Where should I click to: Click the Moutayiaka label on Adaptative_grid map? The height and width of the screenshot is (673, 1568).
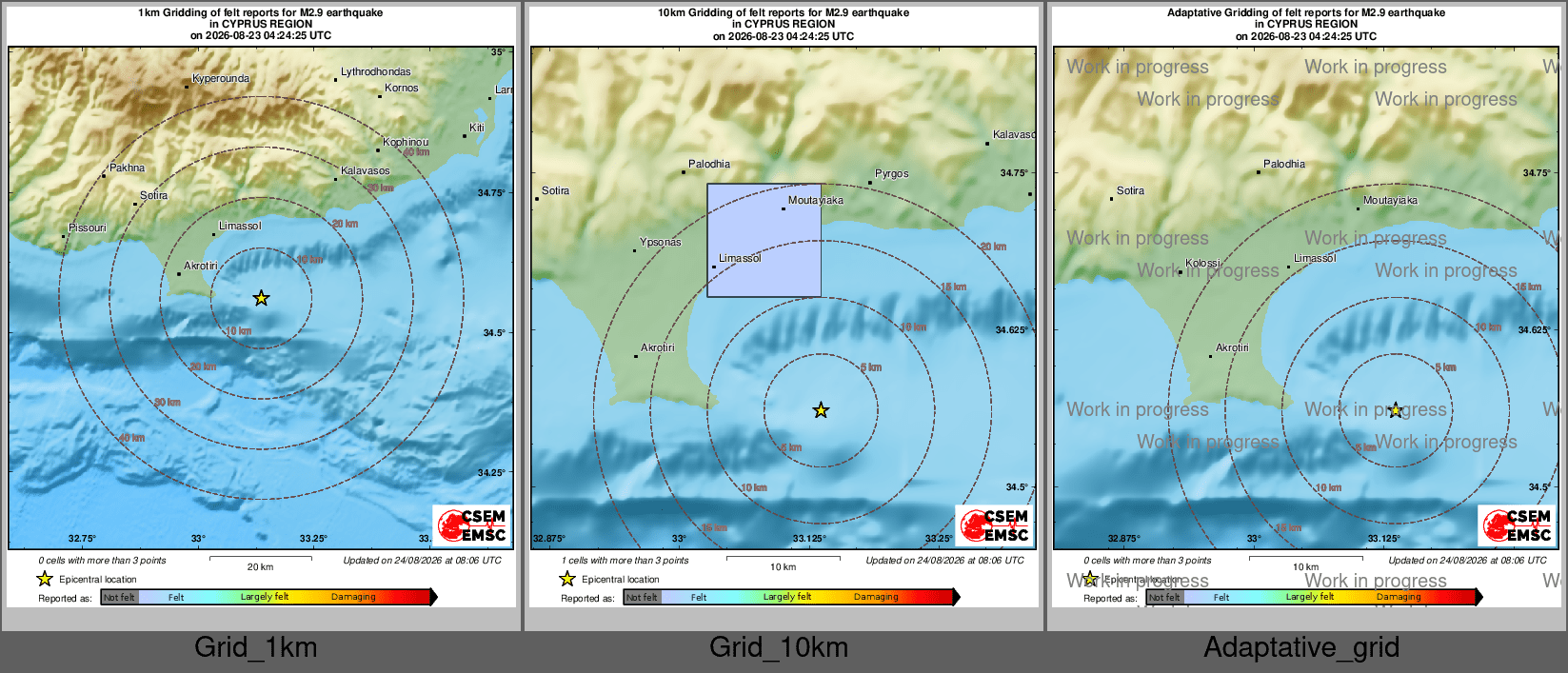(1391, 200)
